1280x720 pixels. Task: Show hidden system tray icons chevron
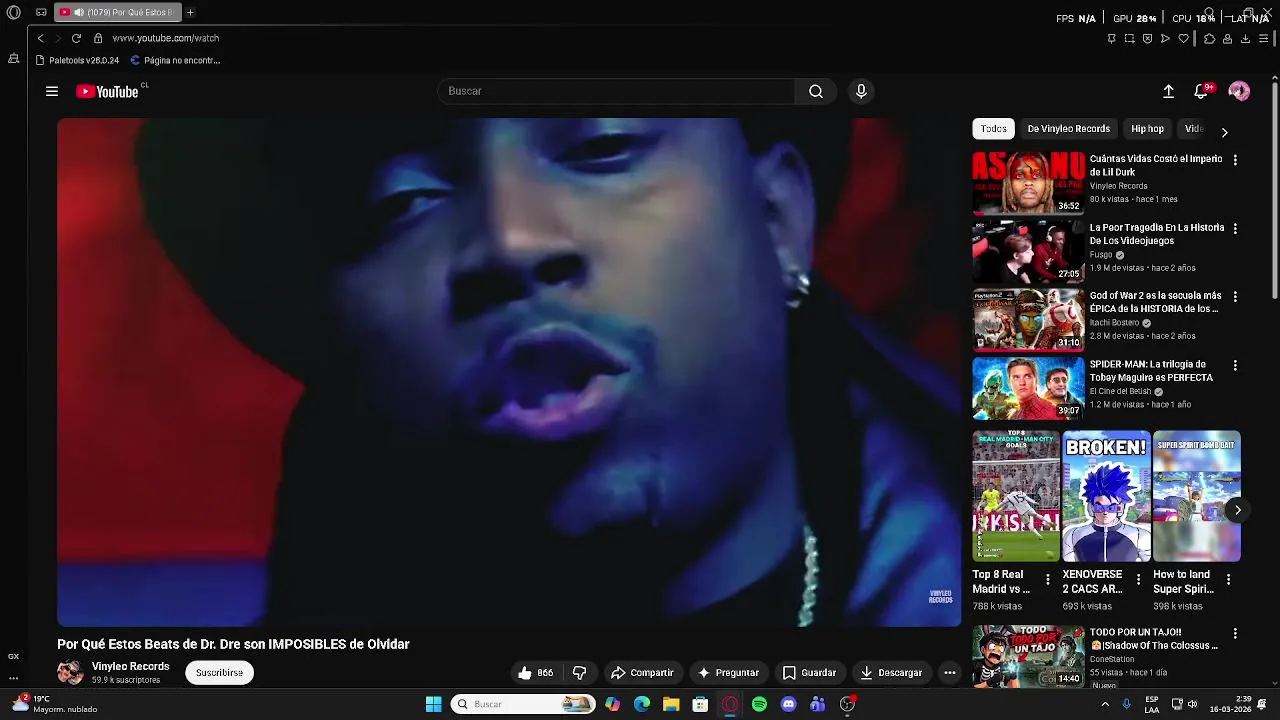pos(1105,704)
